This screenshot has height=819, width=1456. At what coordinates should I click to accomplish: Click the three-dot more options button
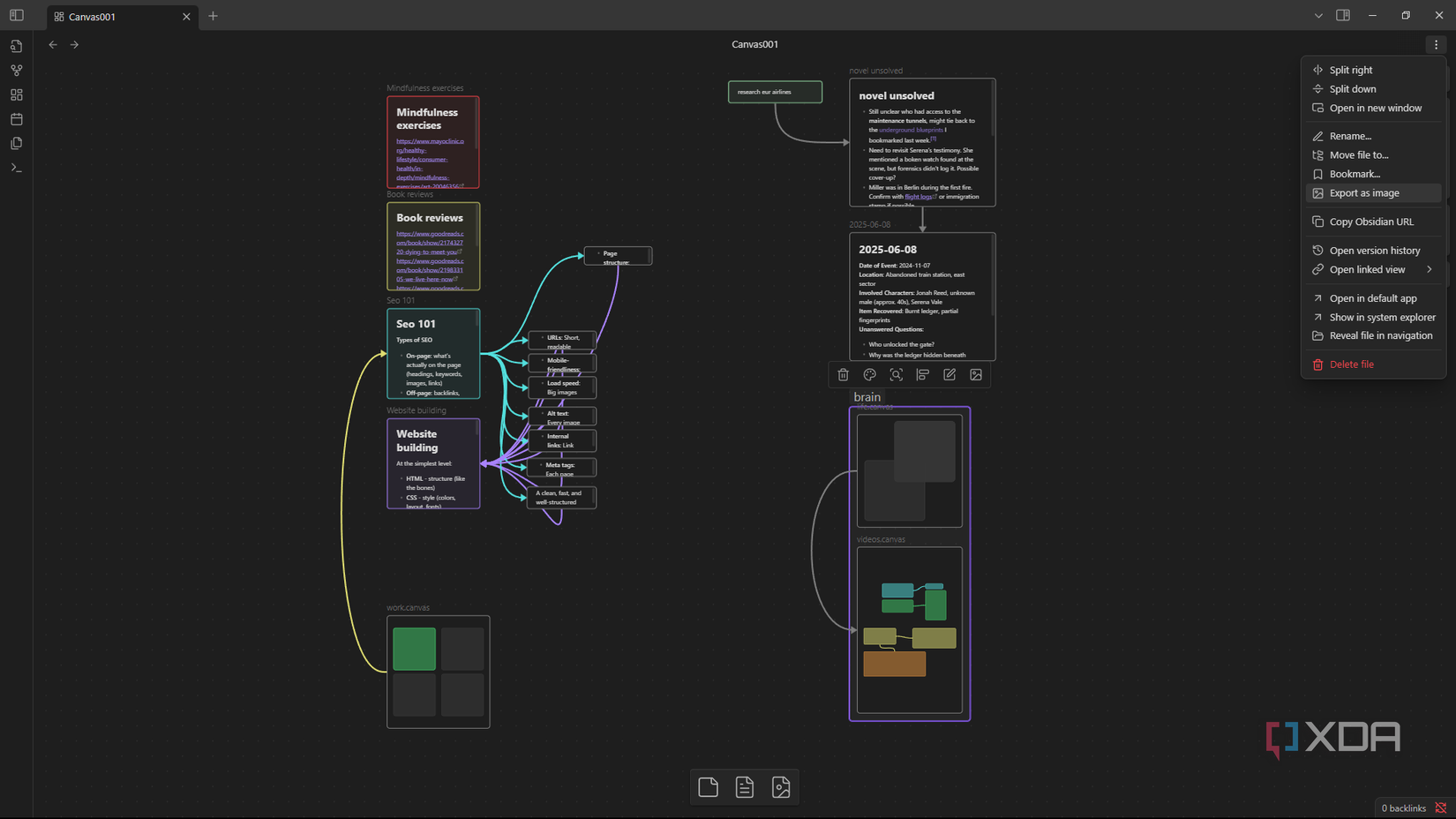pos(1436,44)
